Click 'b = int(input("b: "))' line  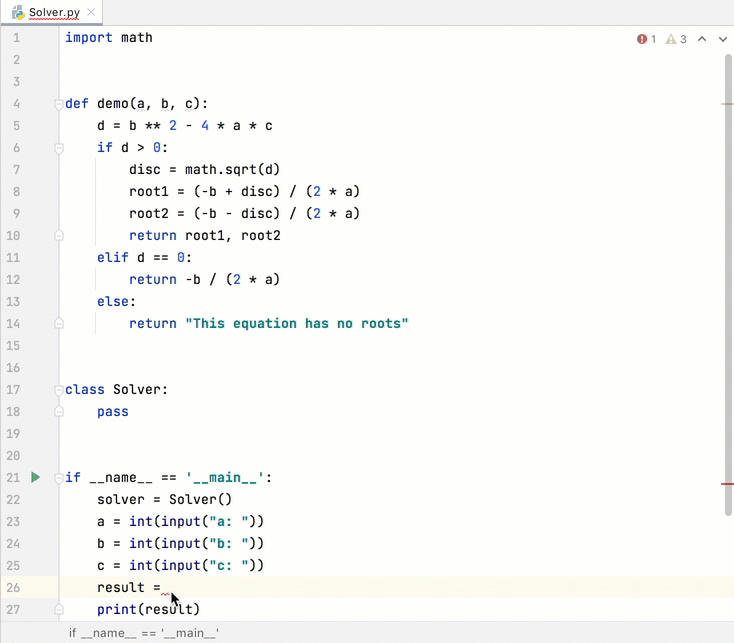pyautogui.click(x=180, y=543)
